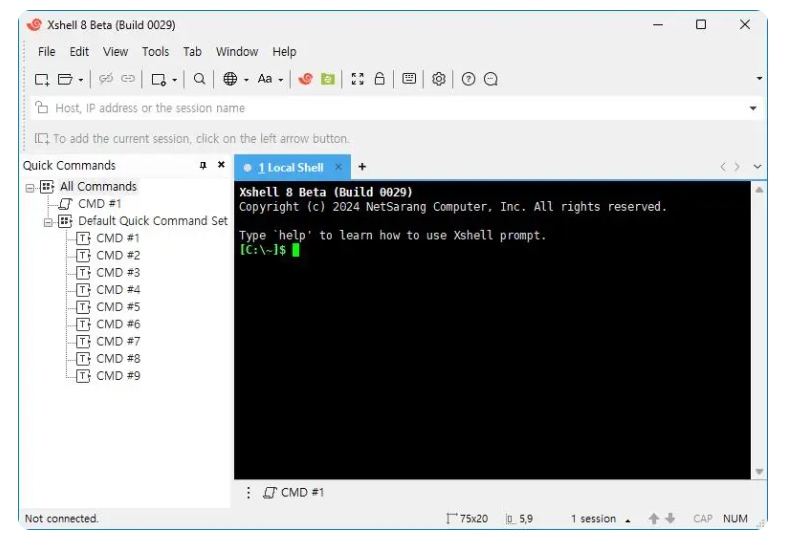Switch to the 1 Local Shell tab

click(291, 168)
